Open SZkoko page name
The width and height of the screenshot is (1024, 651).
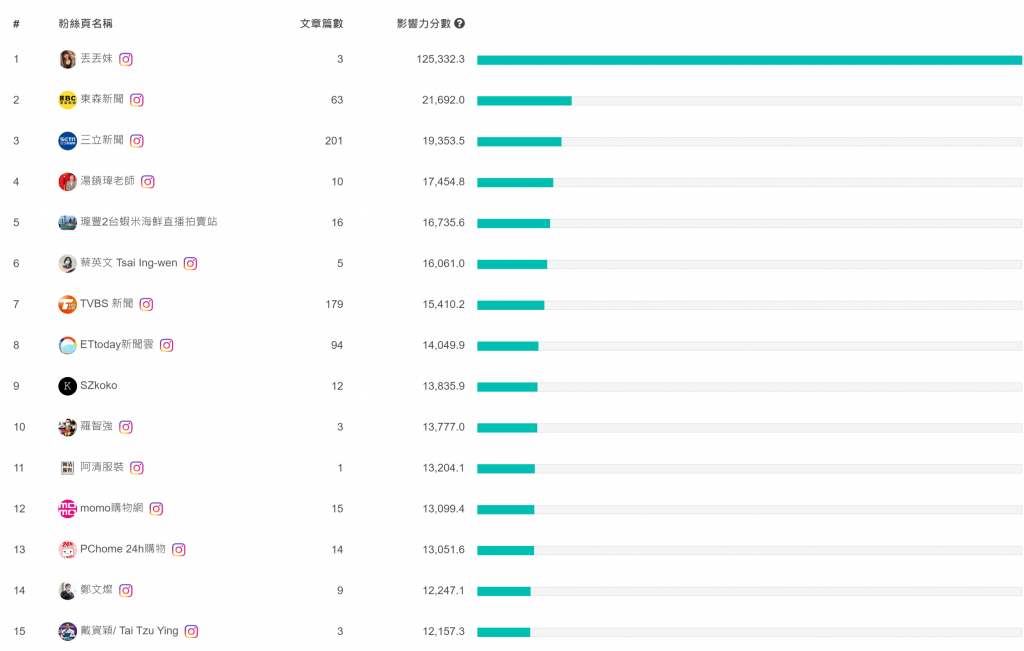click(x=99, y=385)
